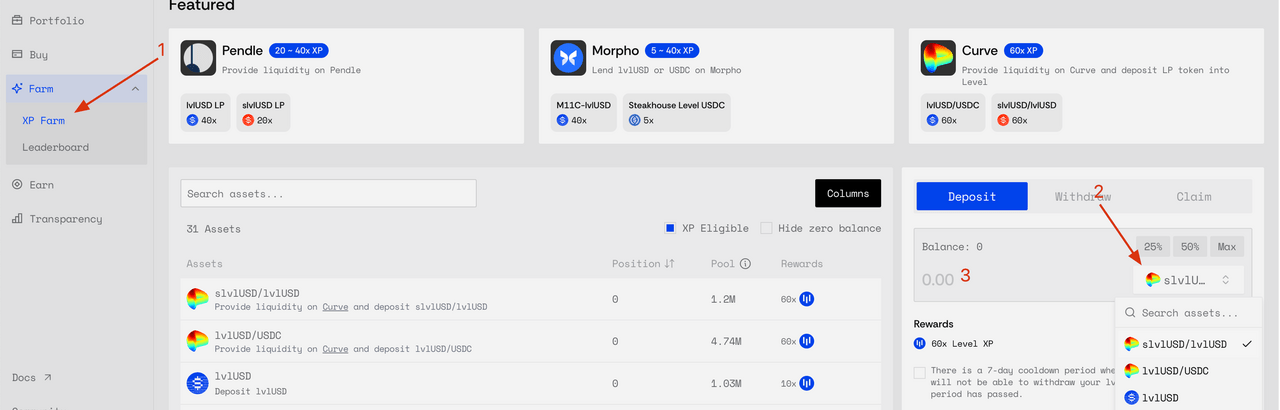This screenshot has height=410, width=1280.
Task: Click the Pool column info icon
Action: (745, 264)
